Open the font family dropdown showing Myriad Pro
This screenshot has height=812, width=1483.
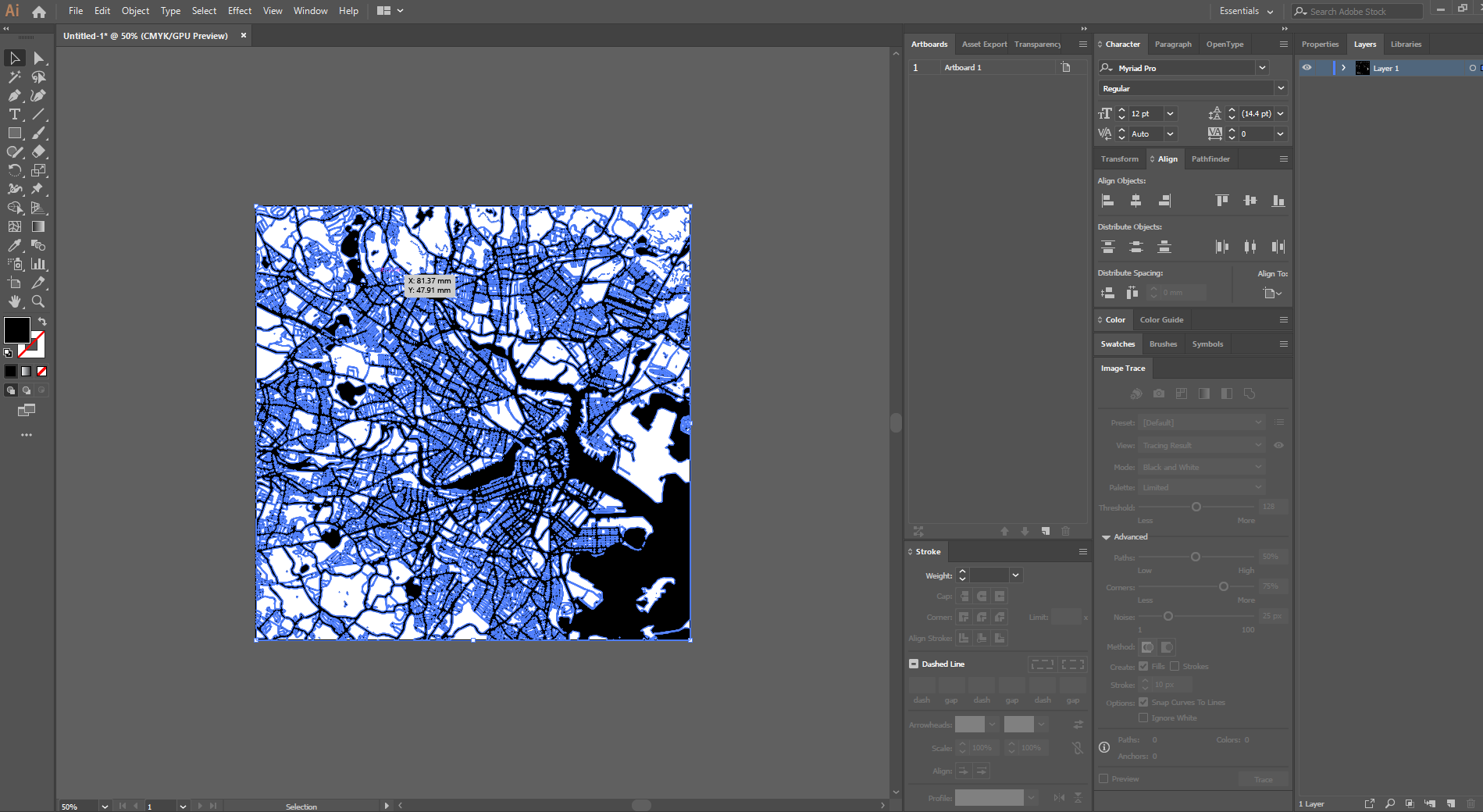(1262, 67)
